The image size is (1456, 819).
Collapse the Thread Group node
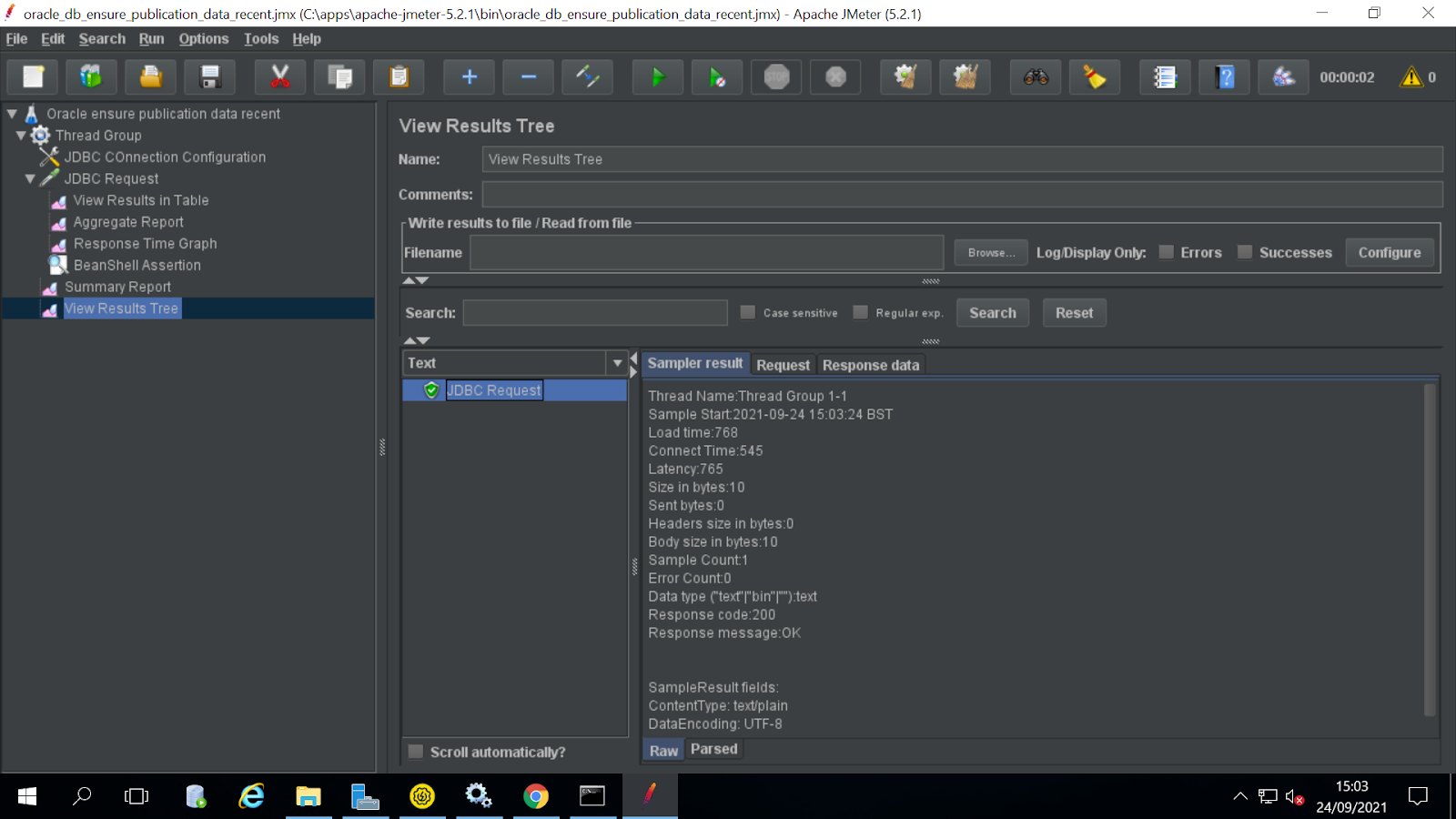point(21,136)
